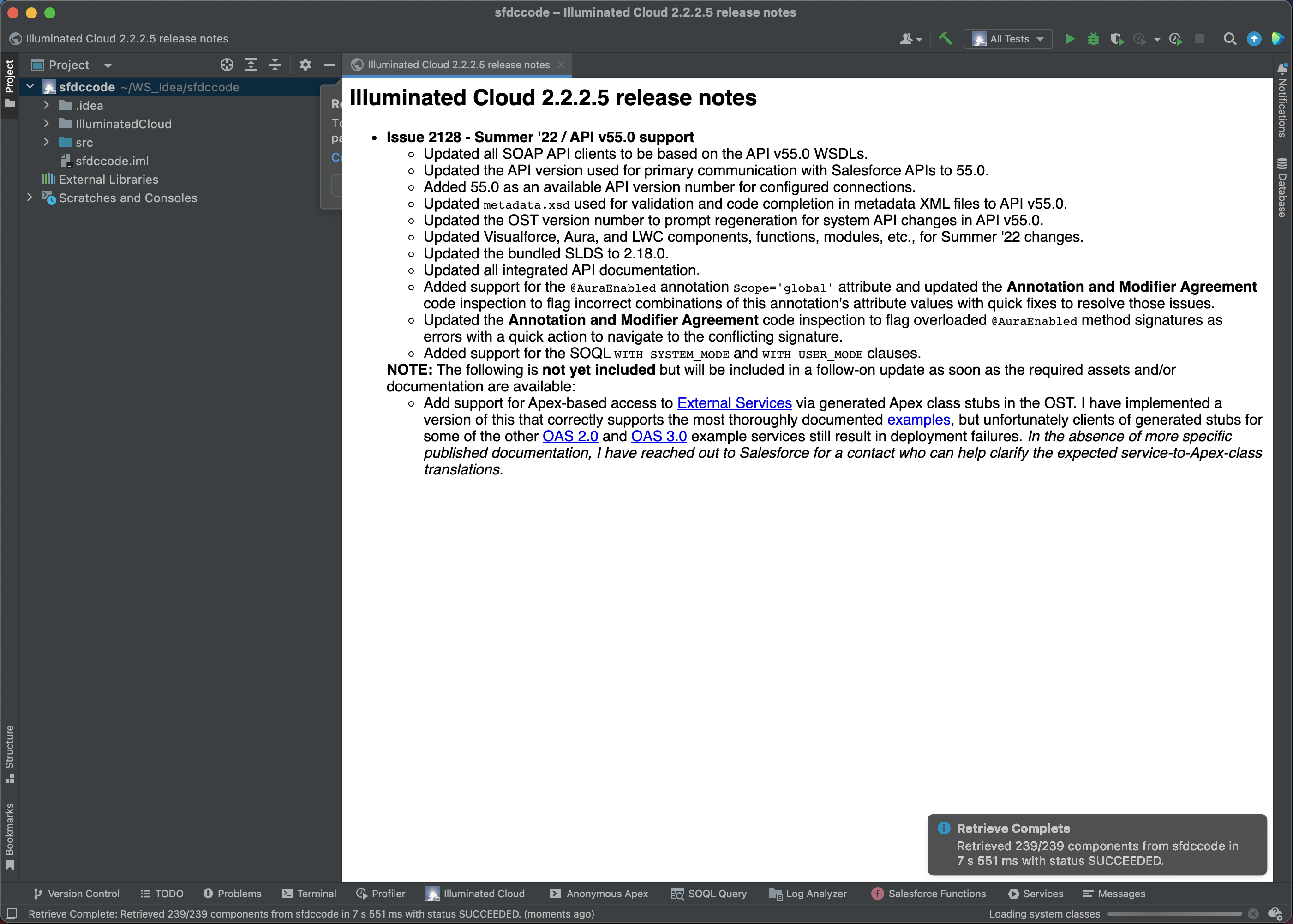This screenshot has height=924, width=1293.
Task: Click the green Run button
Action: [x=1070, y=39]
